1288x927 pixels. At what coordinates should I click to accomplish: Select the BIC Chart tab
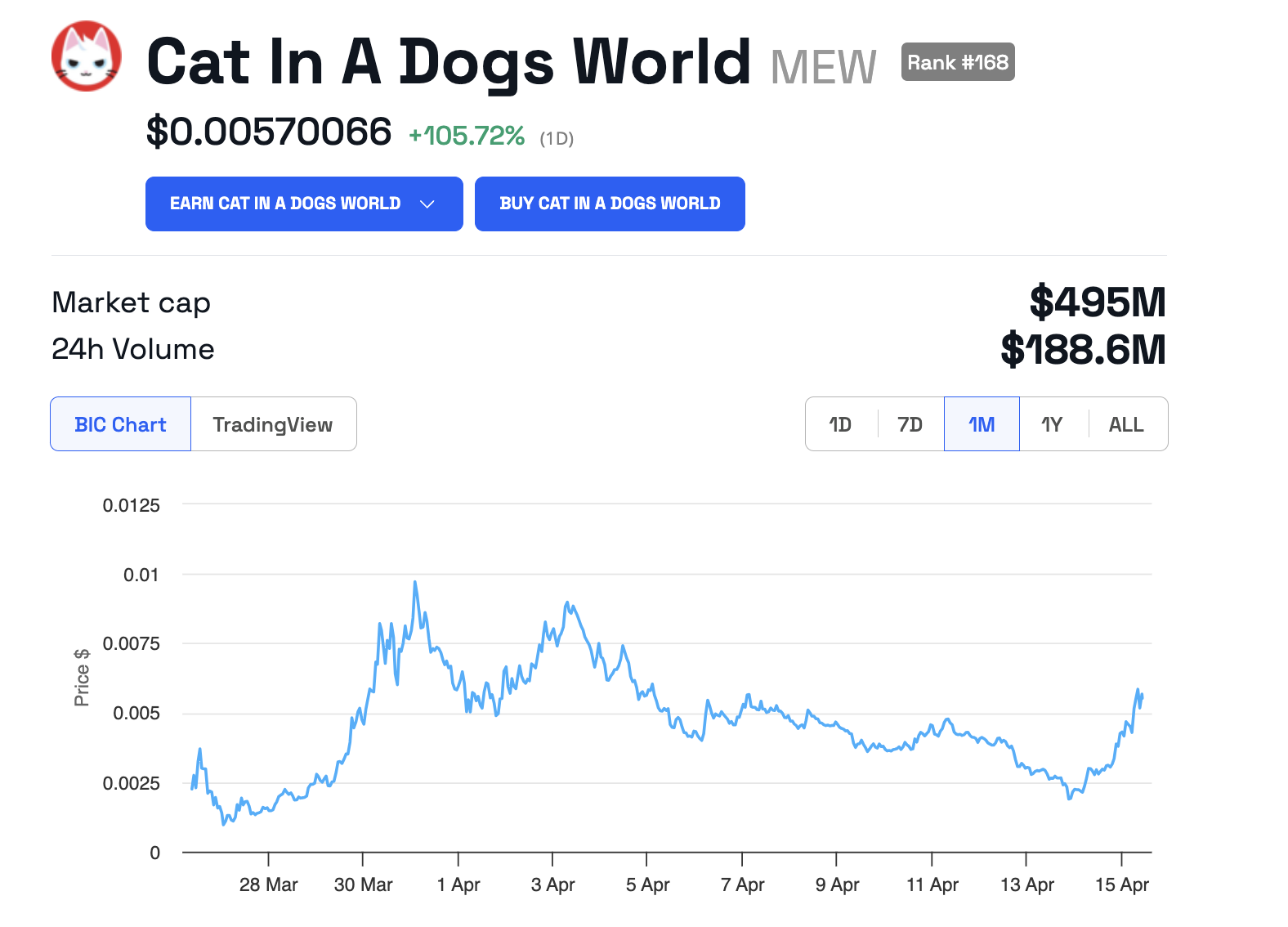pyautogui.click(x=121, y=424)
